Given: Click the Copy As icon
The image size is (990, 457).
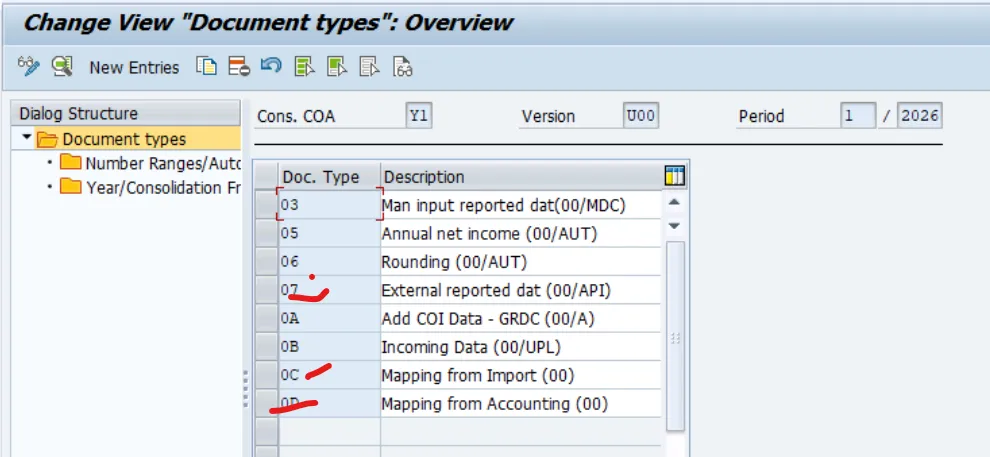Looking at the screenshot, I should pyautogui.click(x=206, y=67).
